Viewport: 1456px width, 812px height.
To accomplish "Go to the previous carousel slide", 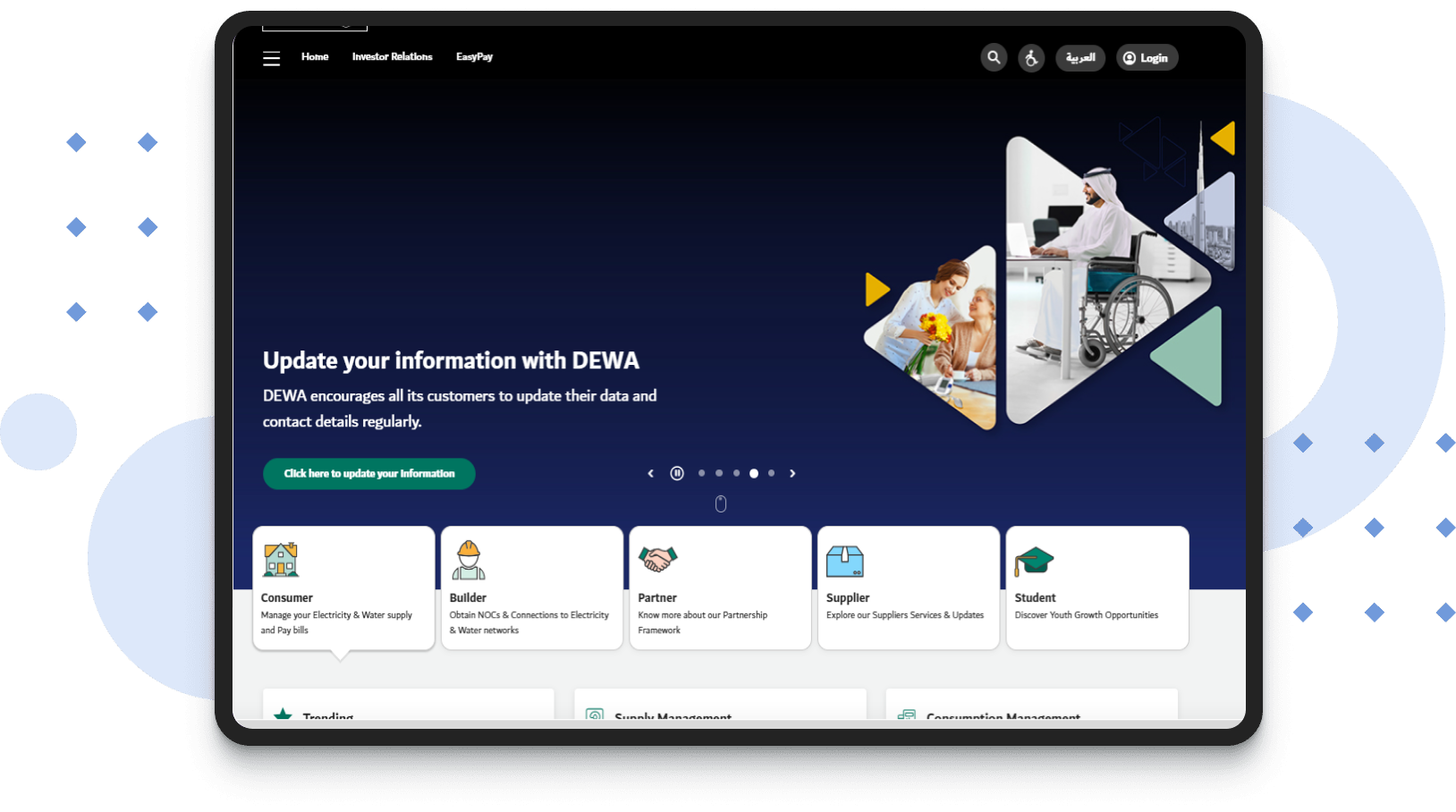I will tap(651, 473).
